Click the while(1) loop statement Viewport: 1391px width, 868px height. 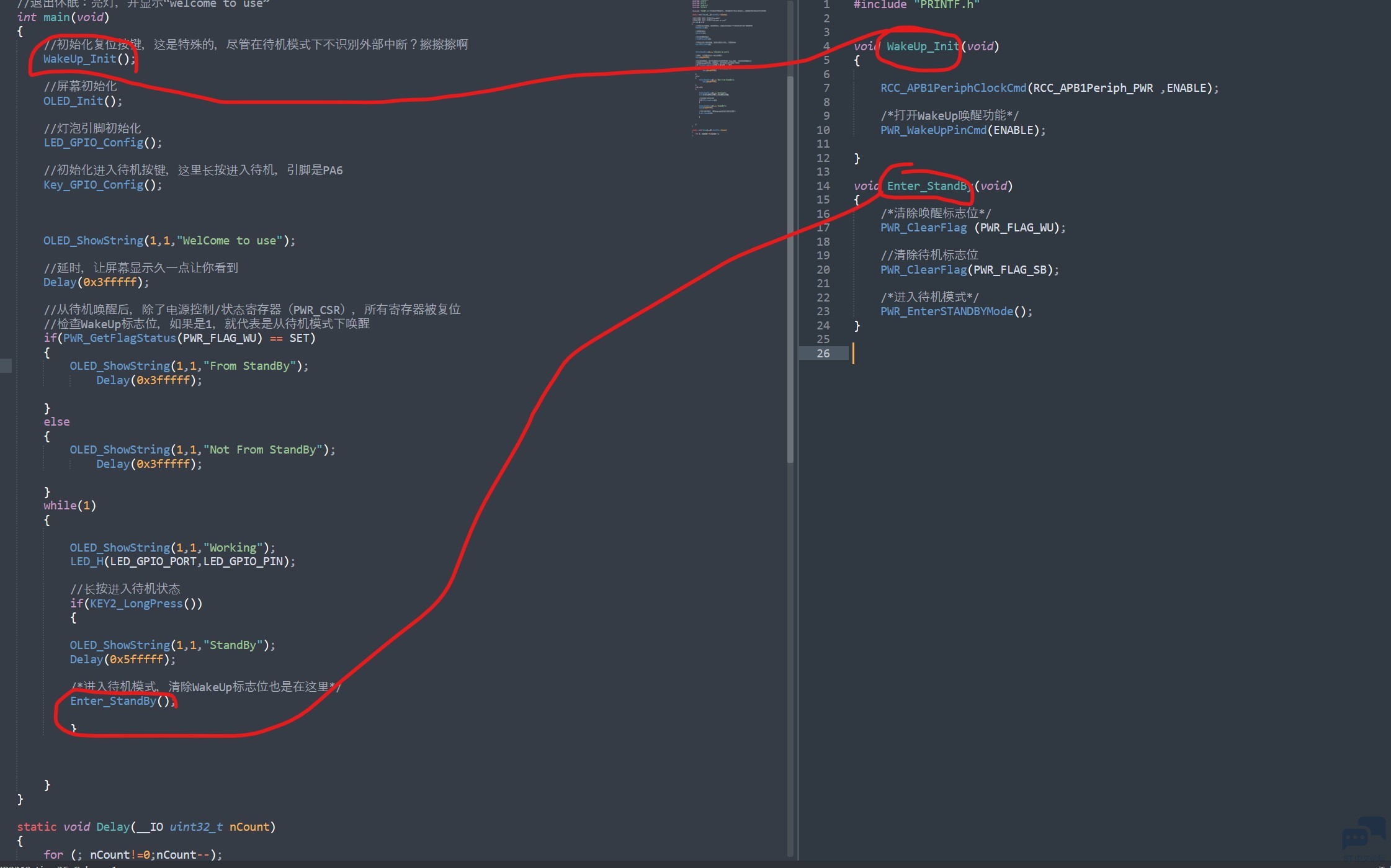point(69,506)
